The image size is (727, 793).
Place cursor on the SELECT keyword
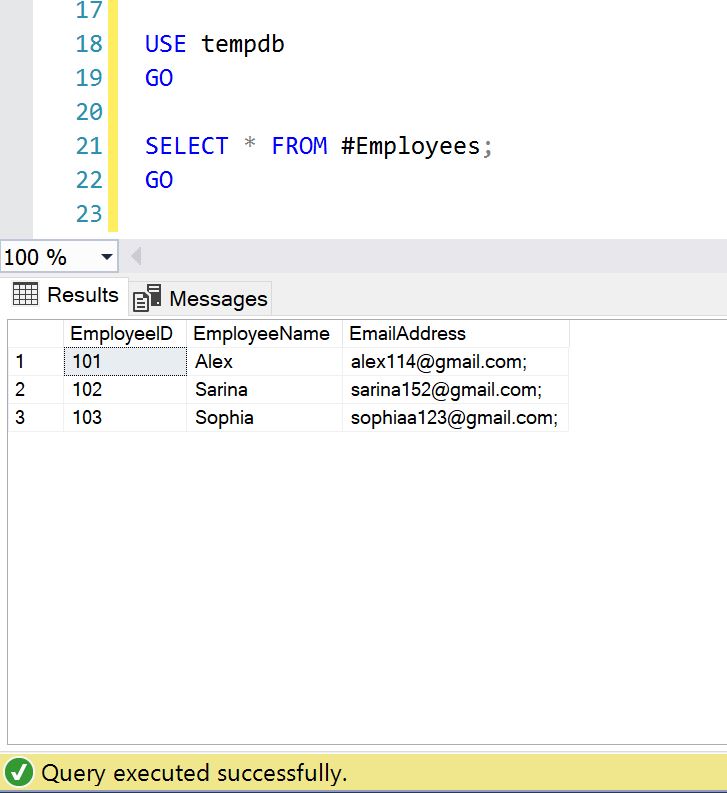pos(186,146)
